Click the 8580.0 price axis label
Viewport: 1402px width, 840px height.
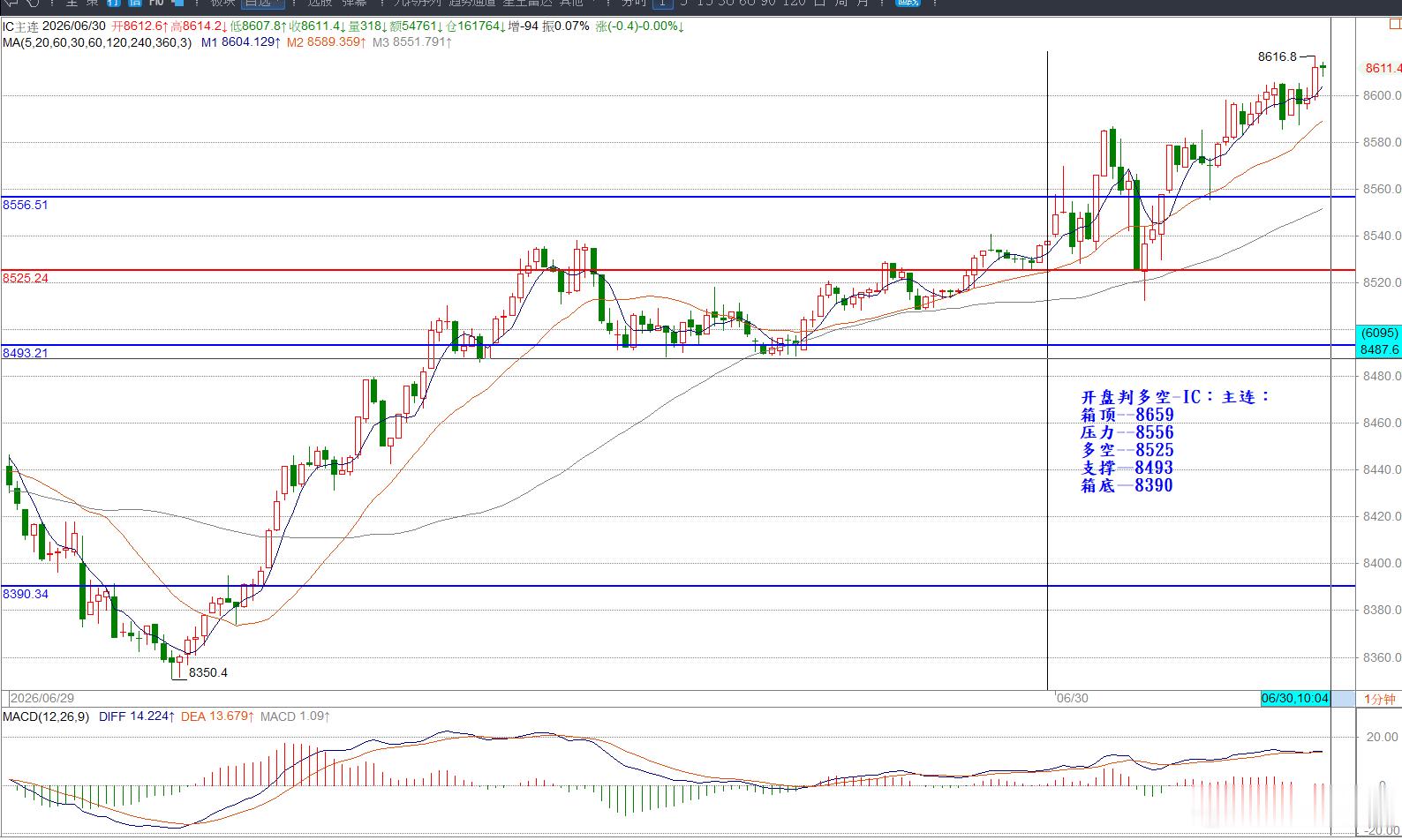[1382, 142]
